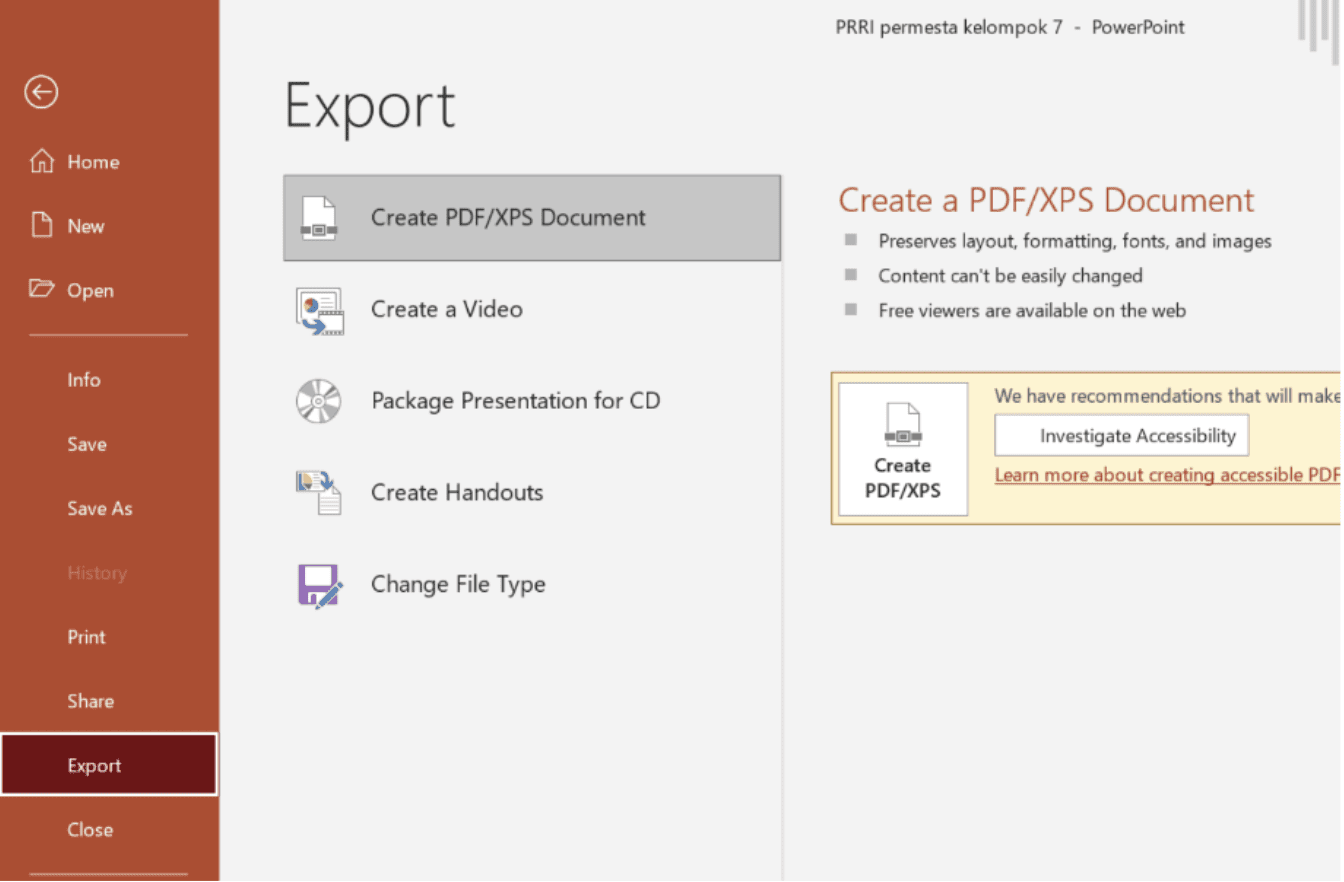
Task: Select the Create a Video option
Action: pos(532,310)
